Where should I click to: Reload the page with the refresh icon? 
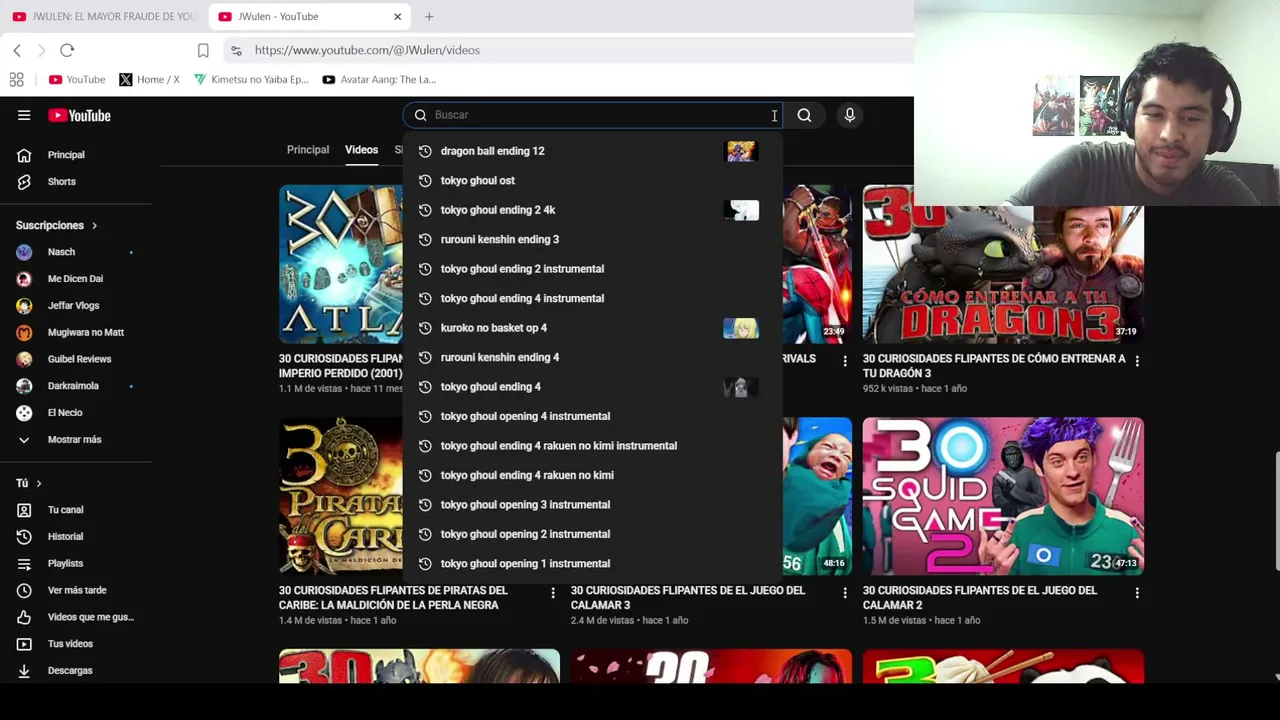point(67,50)
